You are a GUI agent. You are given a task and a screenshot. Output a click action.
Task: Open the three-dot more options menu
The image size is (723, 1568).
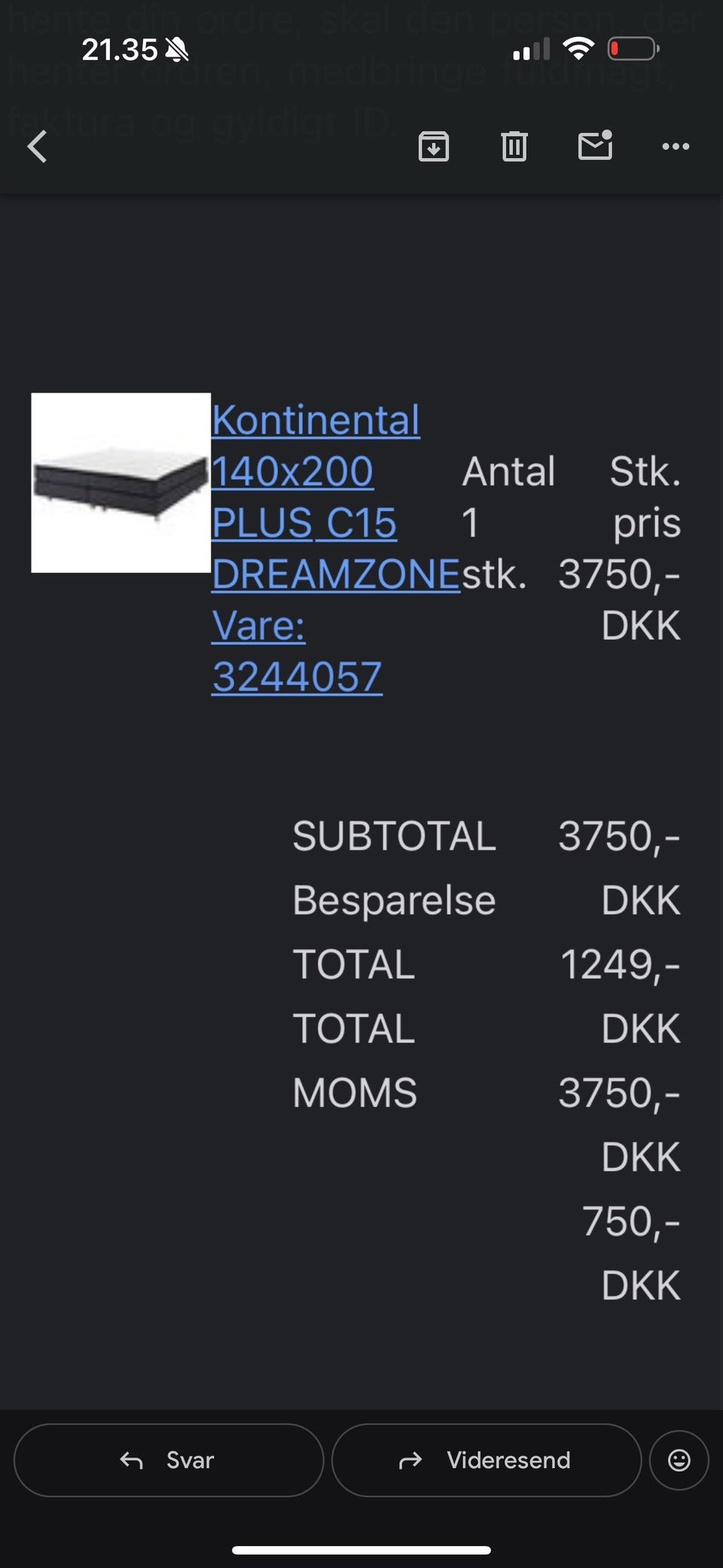676,146
